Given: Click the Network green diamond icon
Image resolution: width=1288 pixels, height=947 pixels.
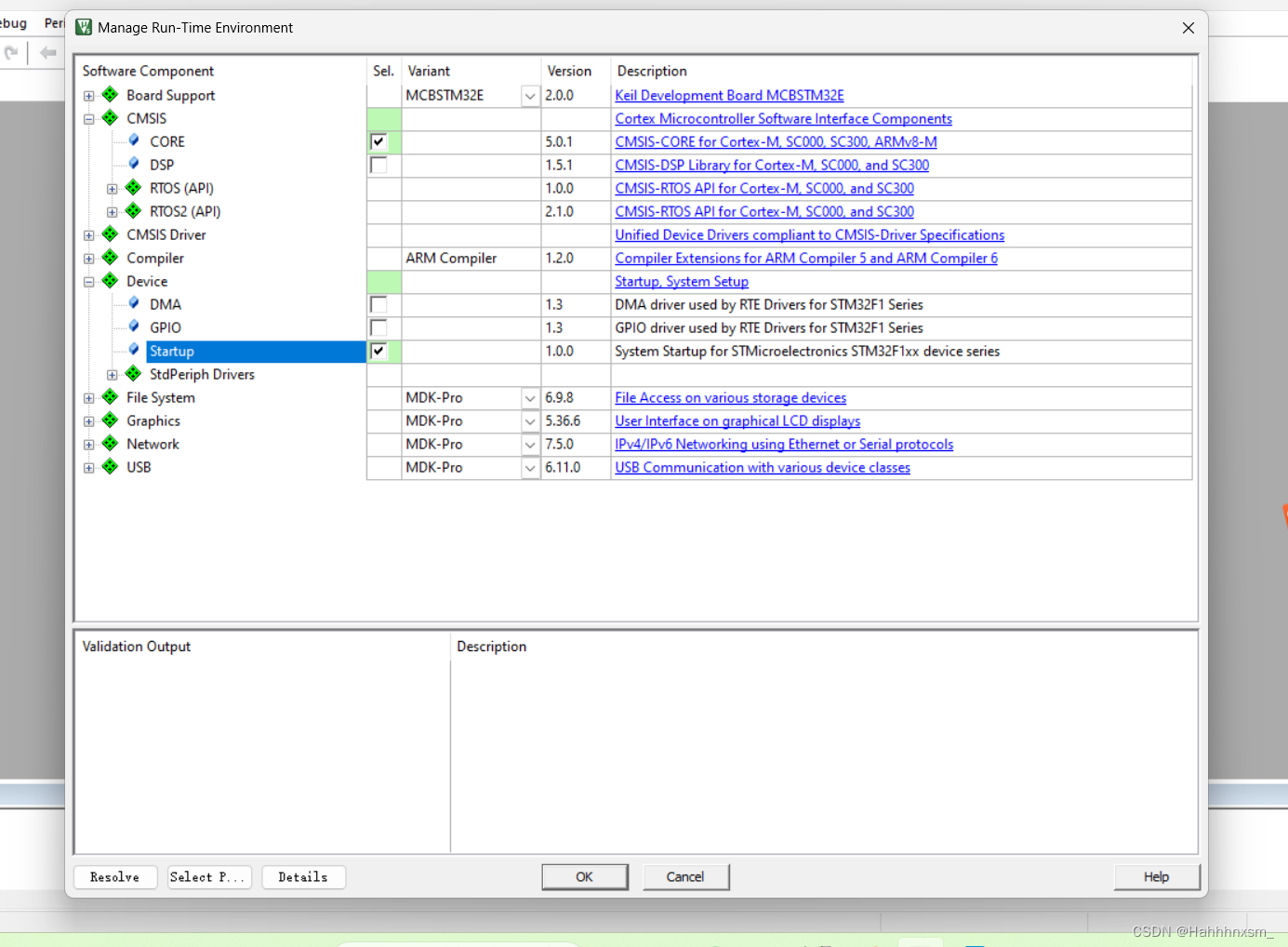Looking at the screenshot, I should (x=110, y=444).
